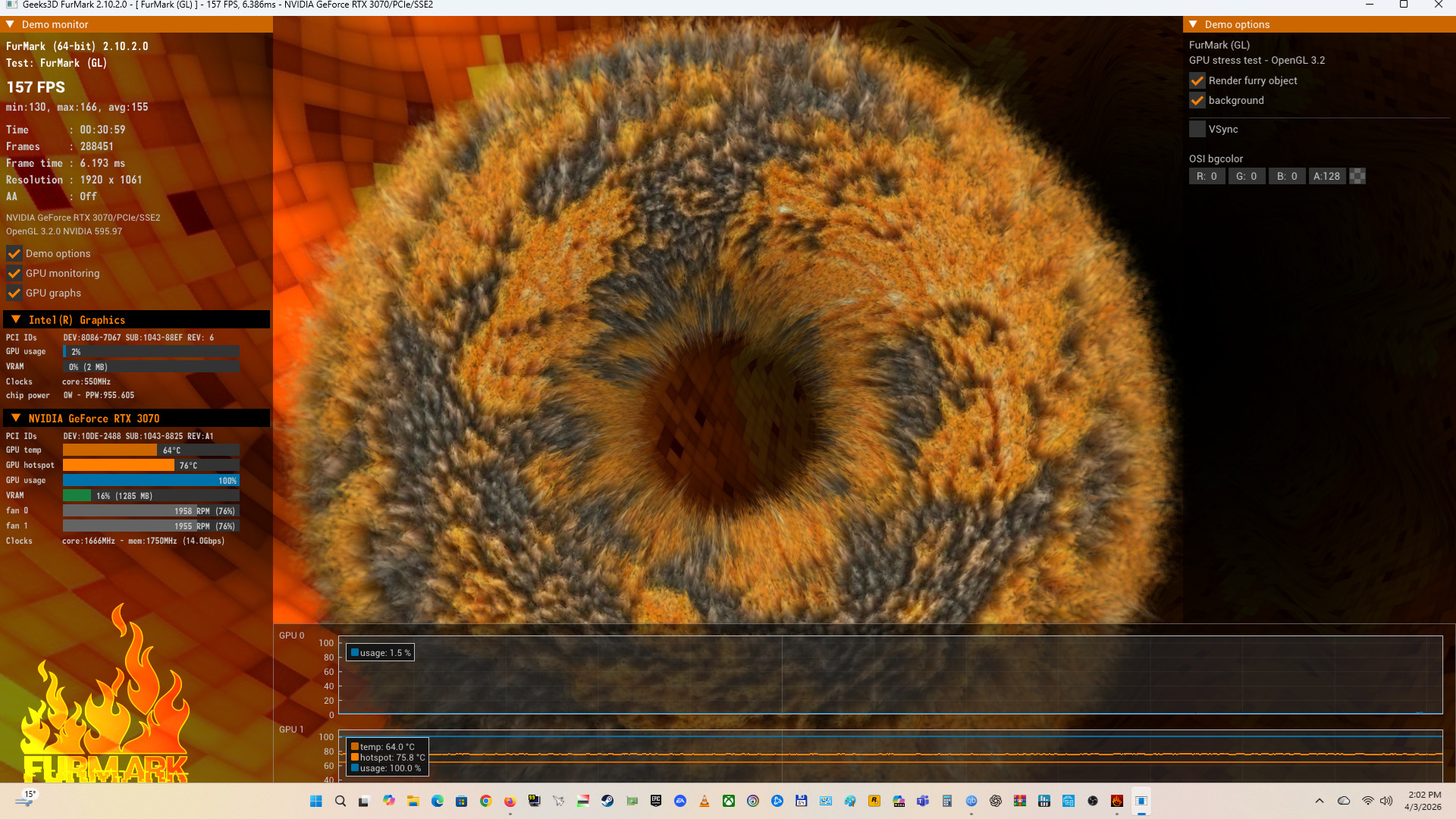Click the A:128 alpha value field
This screenshot has height=819, width=1456.
1326,176
